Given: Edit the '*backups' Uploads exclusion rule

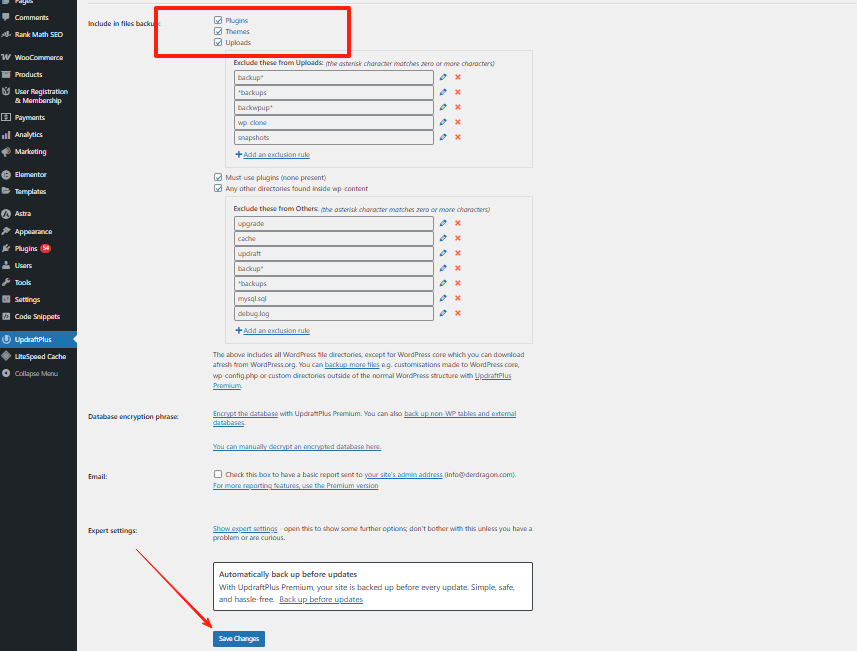Looking at the screenshot, I should point(443,92).
